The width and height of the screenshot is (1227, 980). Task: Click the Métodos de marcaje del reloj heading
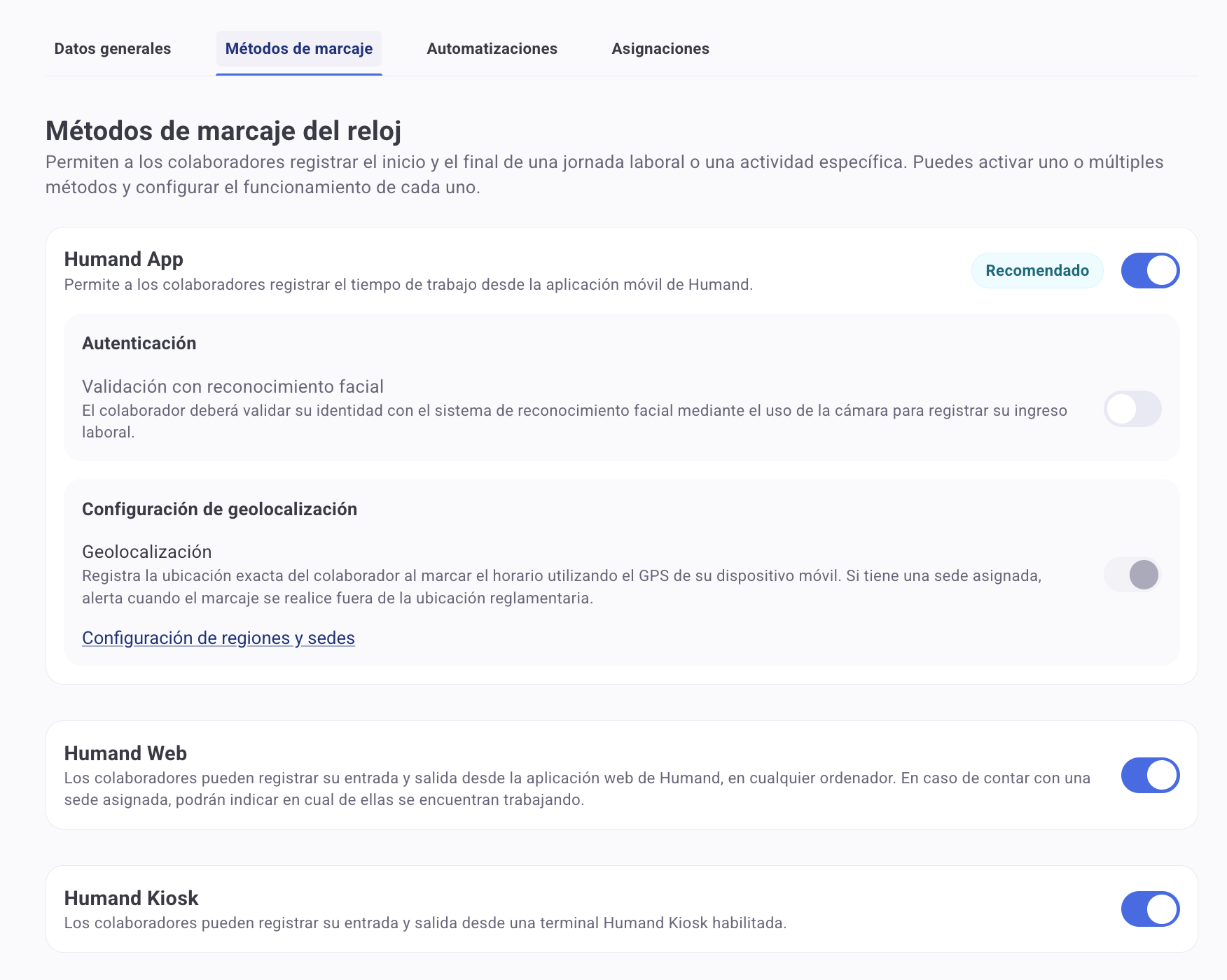pyautogui.click(x=223, y=131)
